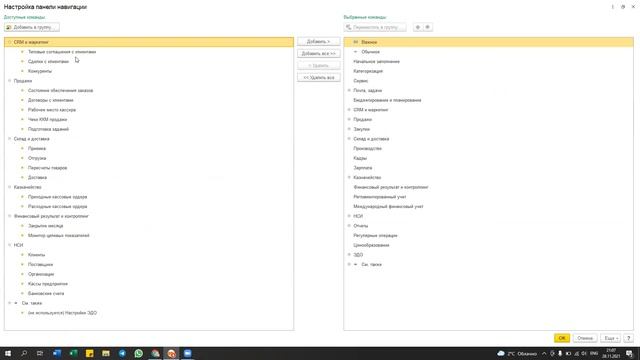Screen dimensions: 640x360
Task: Open the notification center icon
Action: pyautogui.click(x=629, y=353)
